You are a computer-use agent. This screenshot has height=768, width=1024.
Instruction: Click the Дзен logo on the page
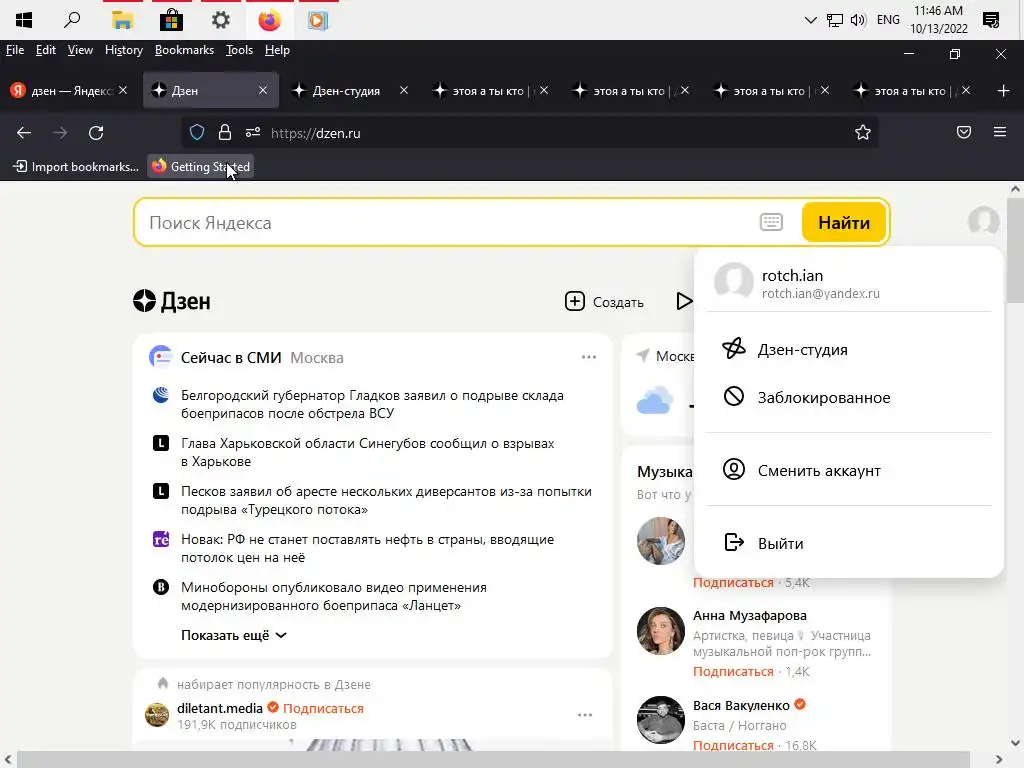172,301
